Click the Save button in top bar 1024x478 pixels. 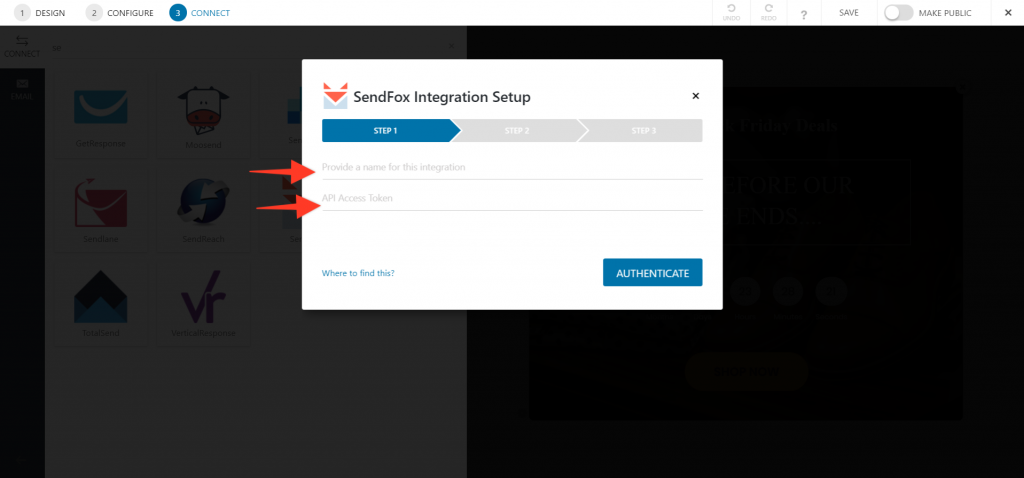(848, 13)
